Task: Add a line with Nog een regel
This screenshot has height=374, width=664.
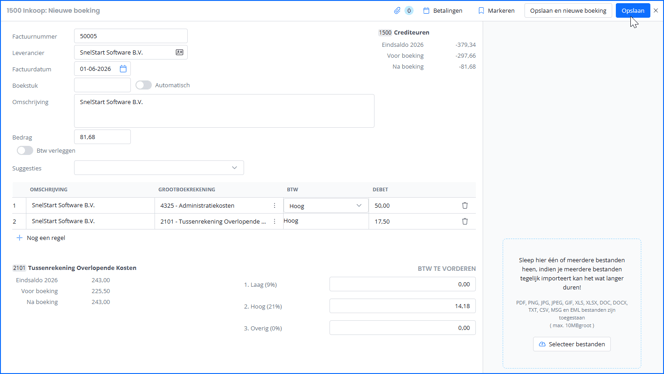Action: click(x=41, y=238)
